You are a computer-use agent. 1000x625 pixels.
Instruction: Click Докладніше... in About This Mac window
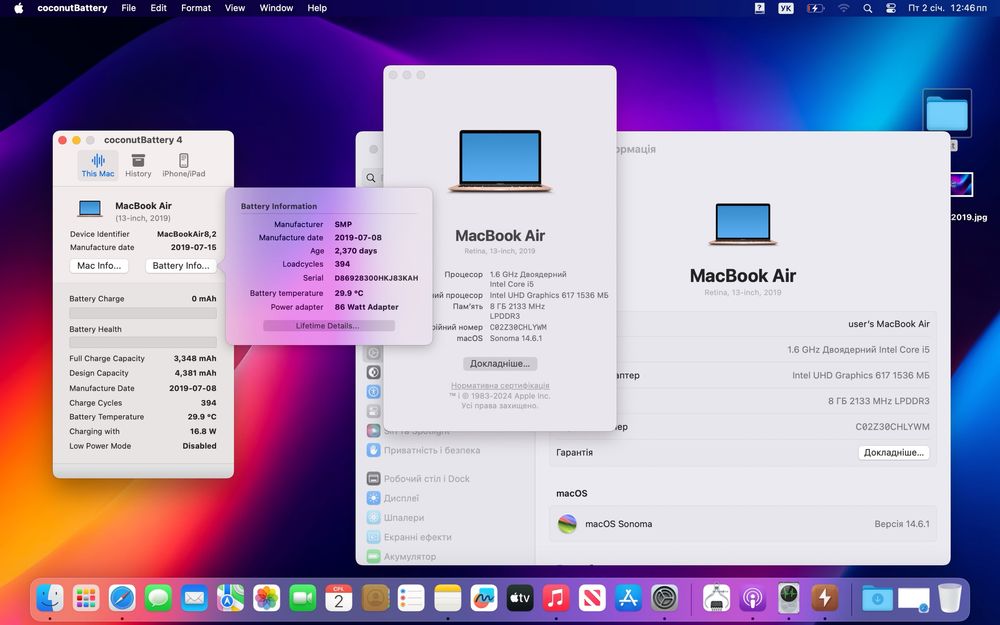(500, 364)
